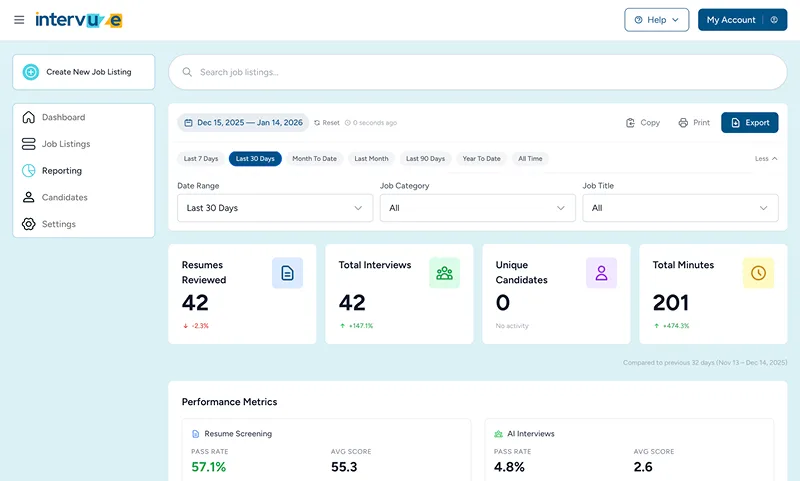Open Candidates from the sidebar
Screen dimensions: 800x481
click(x=64, y=197)
